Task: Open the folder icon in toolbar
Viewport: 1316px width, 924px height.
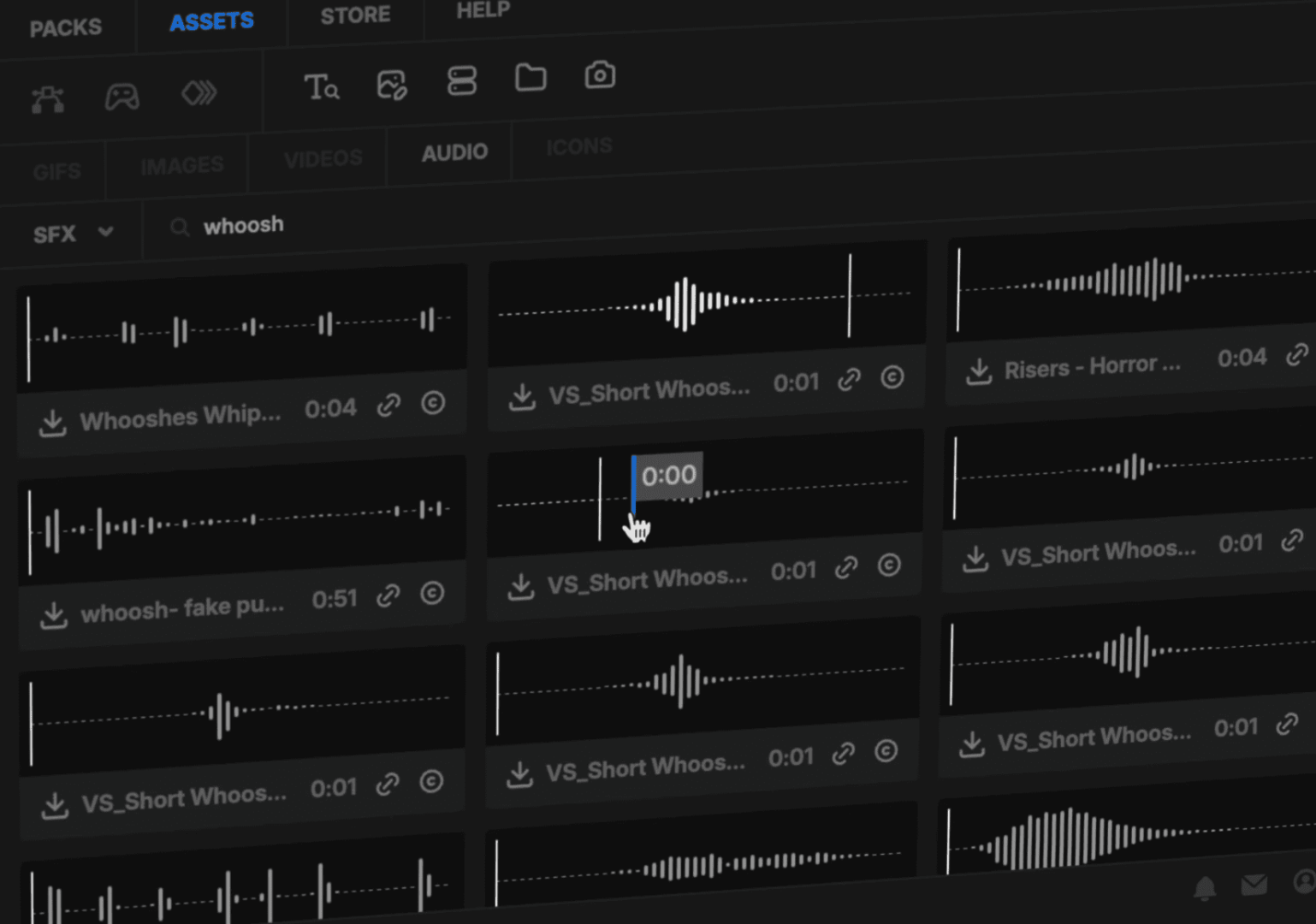Action: tap(531, 78)
